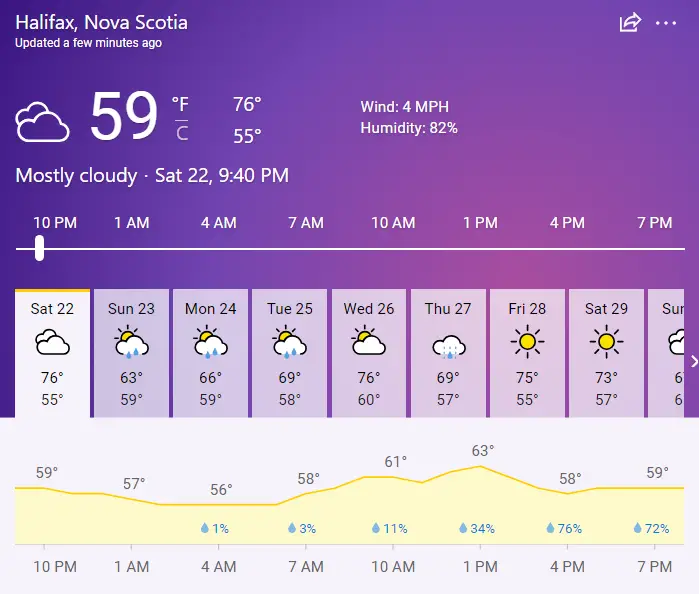The width and height of the screenshot is (699, 594).
Task: Click the mostly cloudy current weather icon
Action: coord(42,122)
